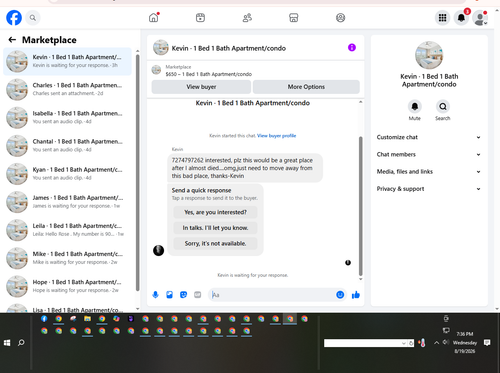Expand the Privacy & support section
This screenshot has width=500, height=373.
[429, 189]
